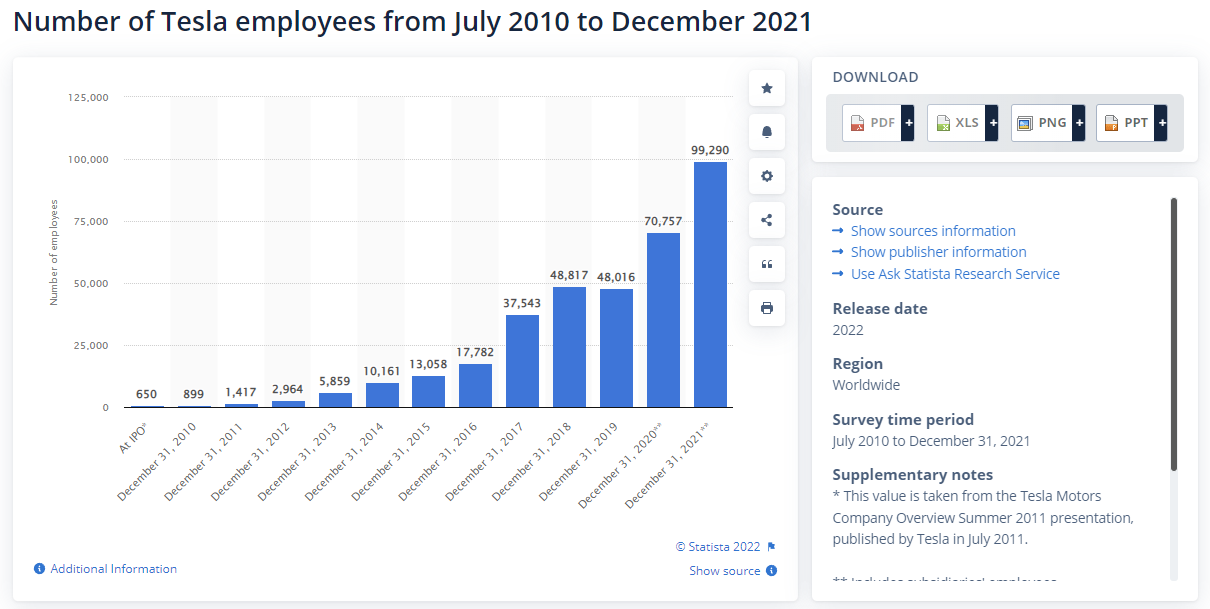Click info icon beside Additional Information
This screenshot has height=609, width=1210.
click(x=40, y=569)
